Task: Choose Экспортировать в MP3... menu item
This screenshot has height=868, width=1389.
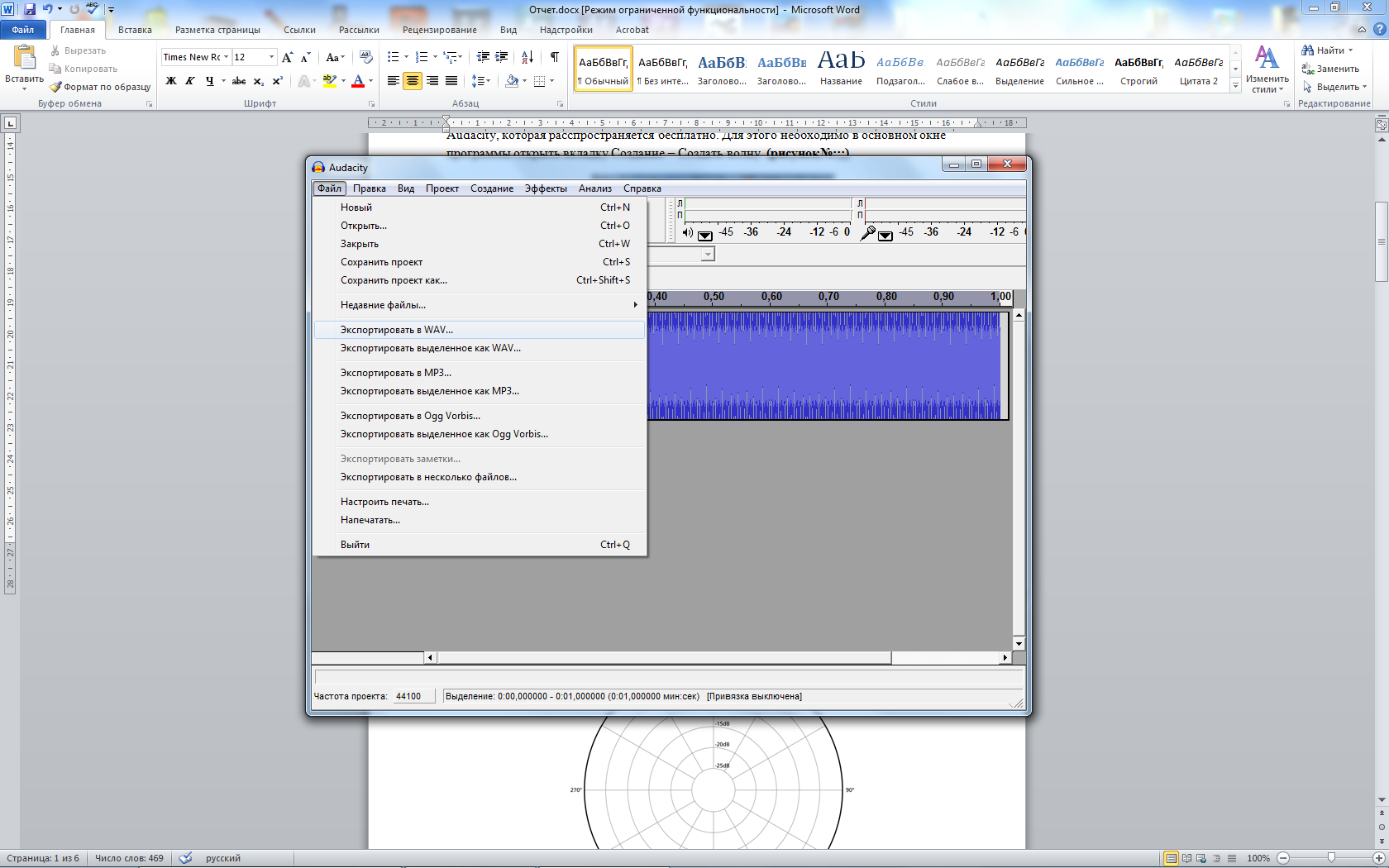Action: [x=480, y=373]
